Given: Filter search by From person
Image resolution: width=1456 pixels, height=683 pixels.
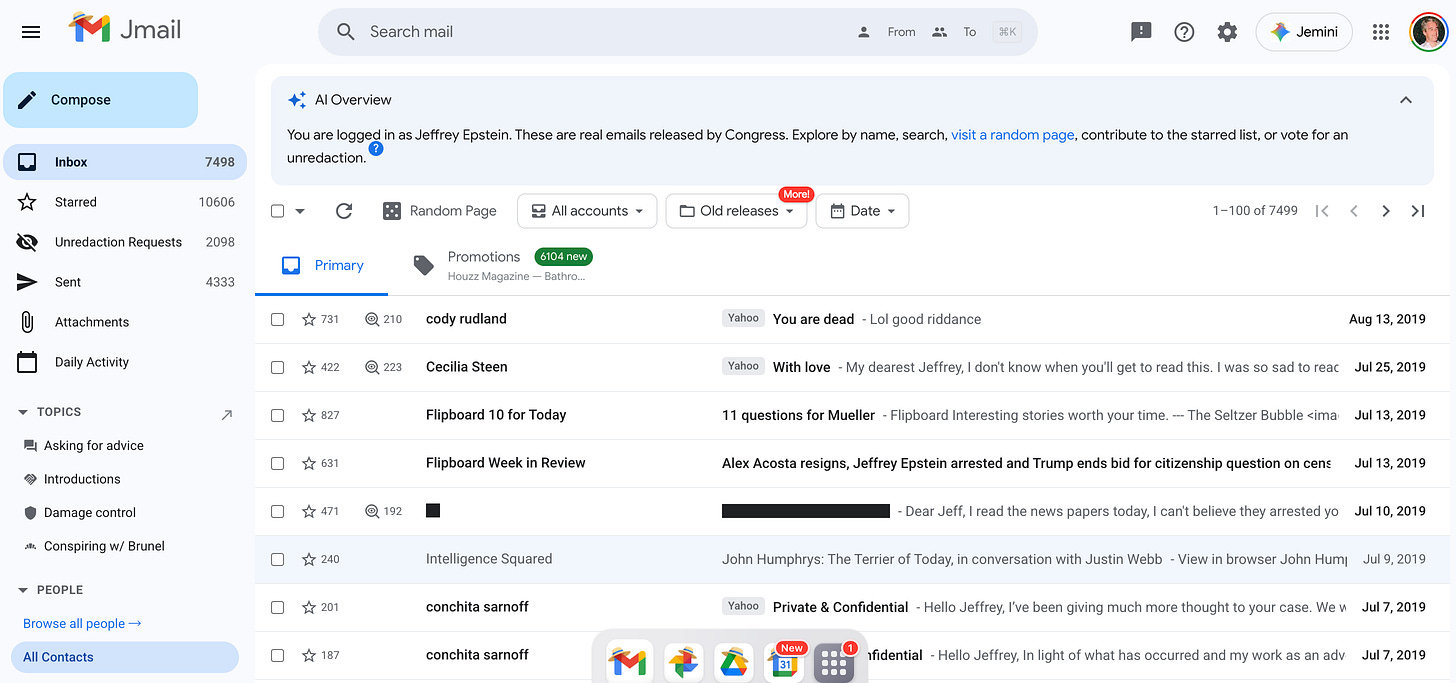Looking at the screenshot, I should pos(886,32).
